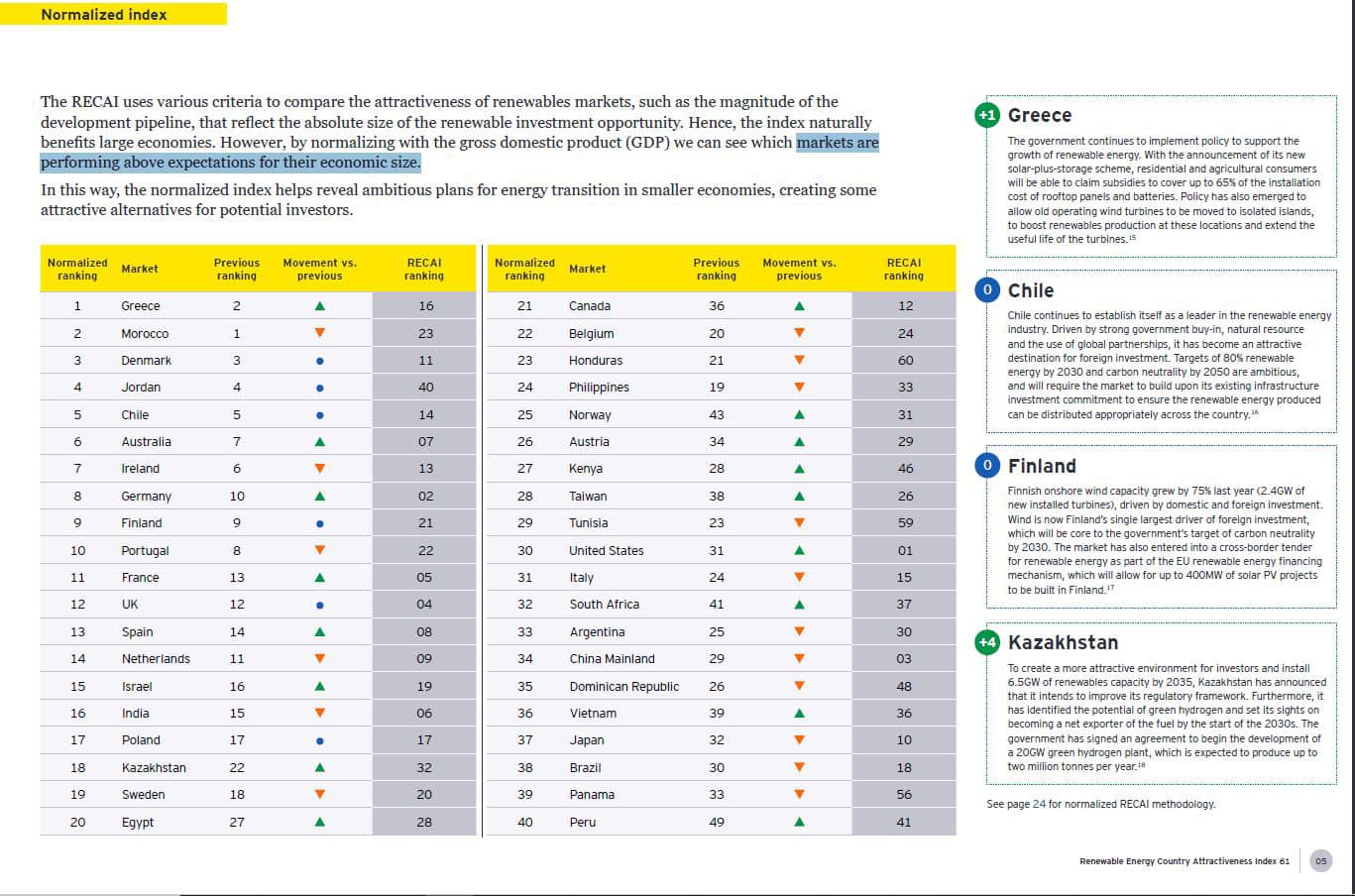Click the green +4 badge beside Kazakhstan heading
The image size is (1355, 896).
[x=987, y=642]
